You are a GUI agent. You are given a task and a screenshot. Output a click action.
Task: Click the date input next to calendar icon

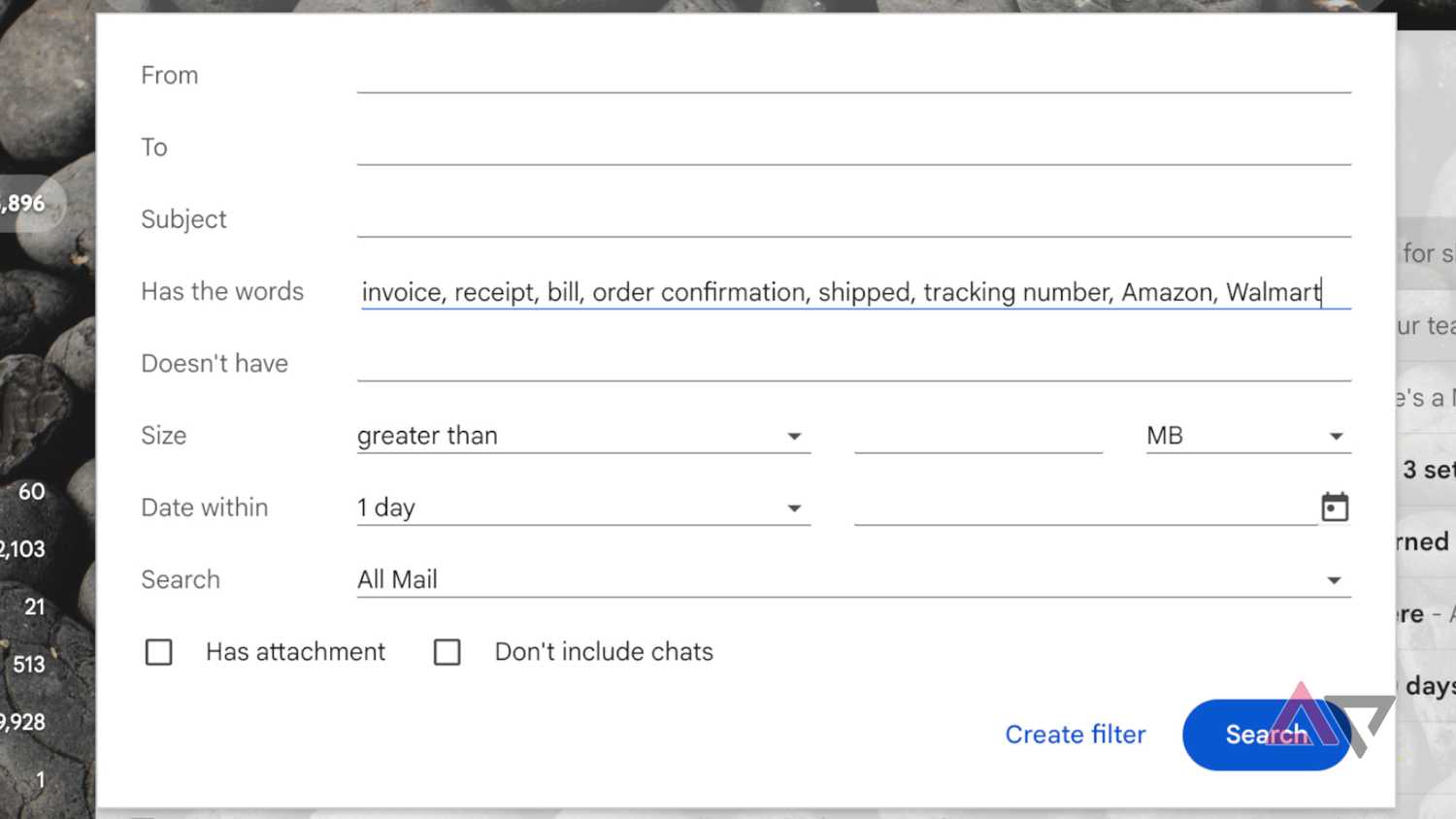point(1085,508)
